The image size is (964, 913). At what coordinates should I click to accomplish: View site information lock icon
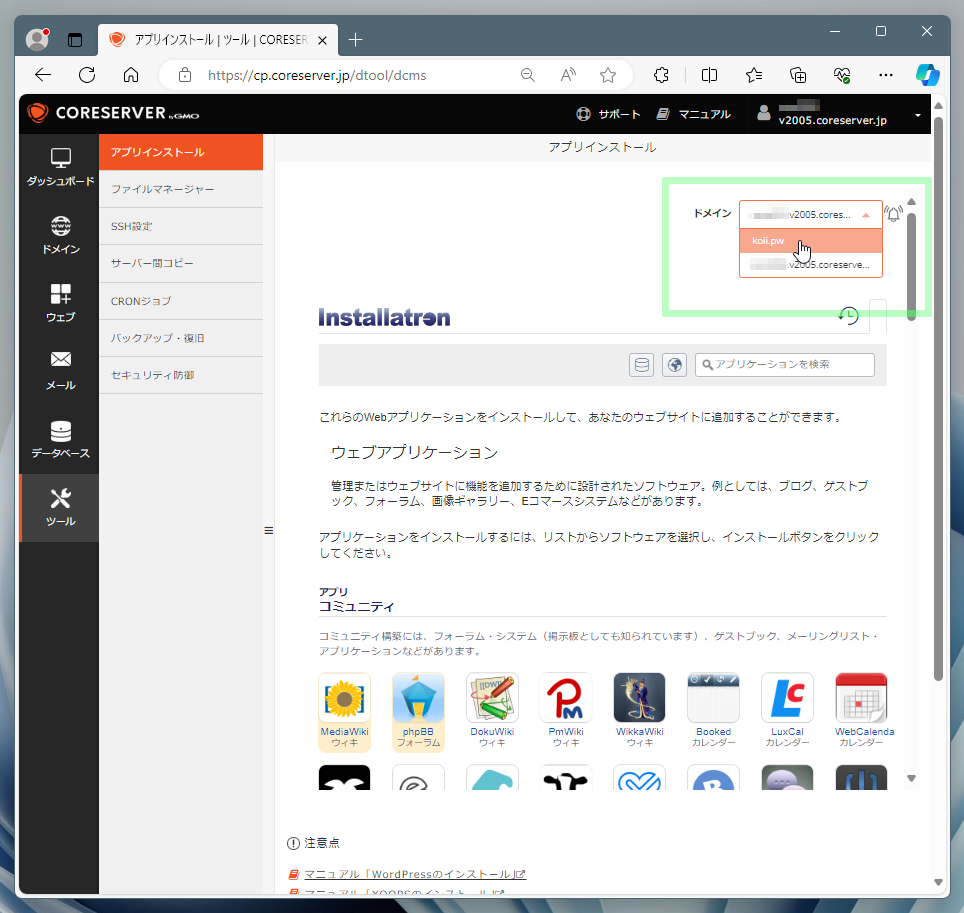point(184,75)
